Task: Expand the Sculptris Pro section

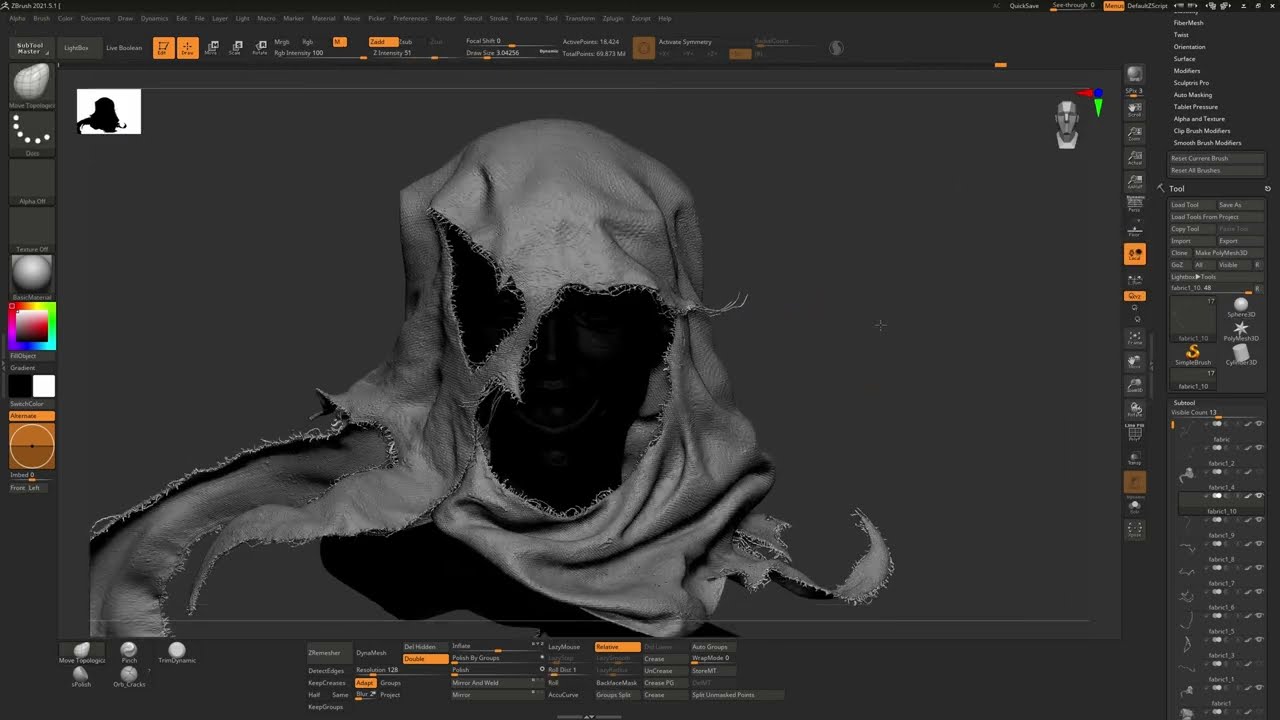Action: 1191,83
